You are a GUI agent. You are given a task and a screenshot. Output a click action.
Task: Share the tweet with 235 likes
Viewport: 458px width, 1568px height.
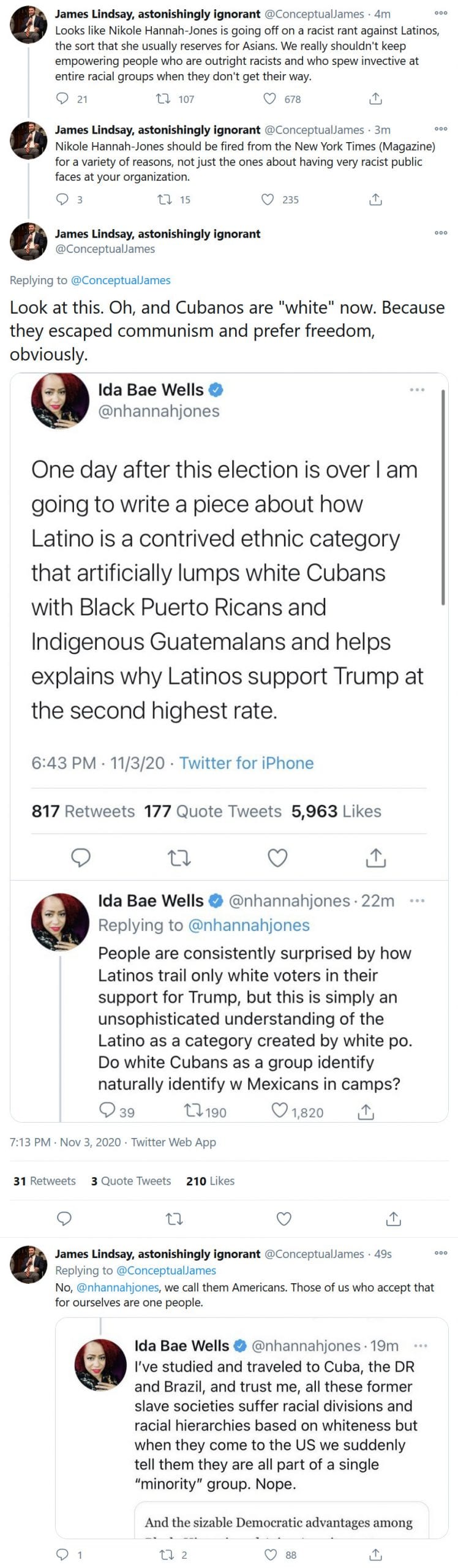[x=375, y=199]
